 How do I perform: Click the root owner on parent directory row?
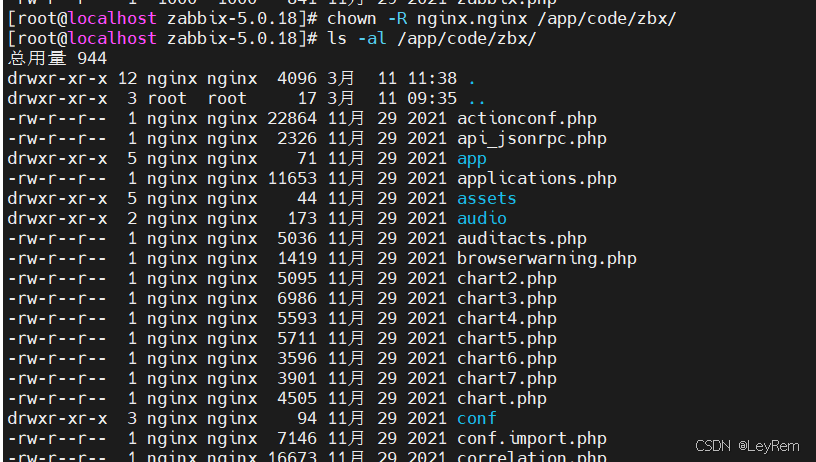(x=167, y=98)
